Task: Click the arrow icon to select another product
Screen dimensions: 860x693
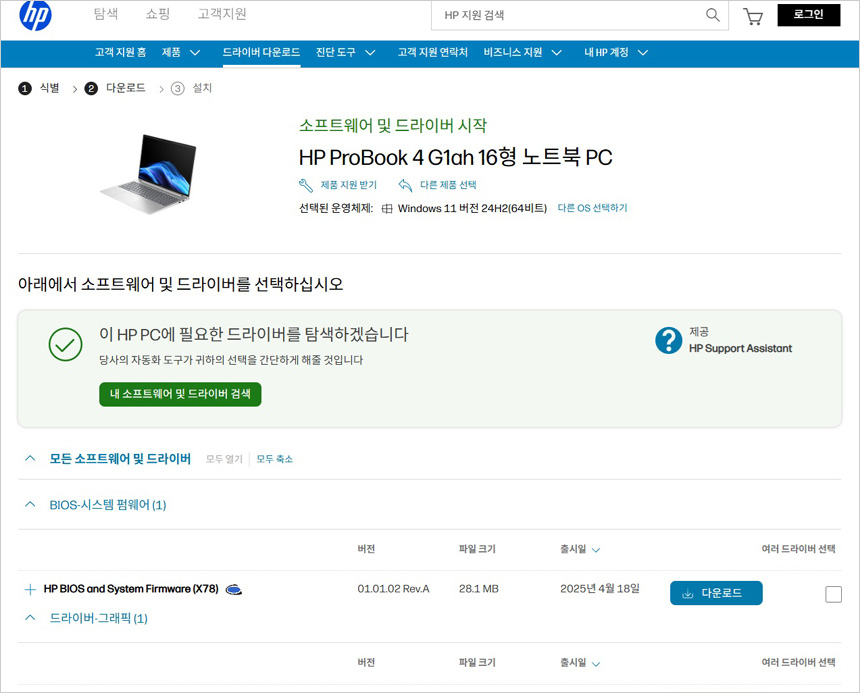Action: (405, 185)
